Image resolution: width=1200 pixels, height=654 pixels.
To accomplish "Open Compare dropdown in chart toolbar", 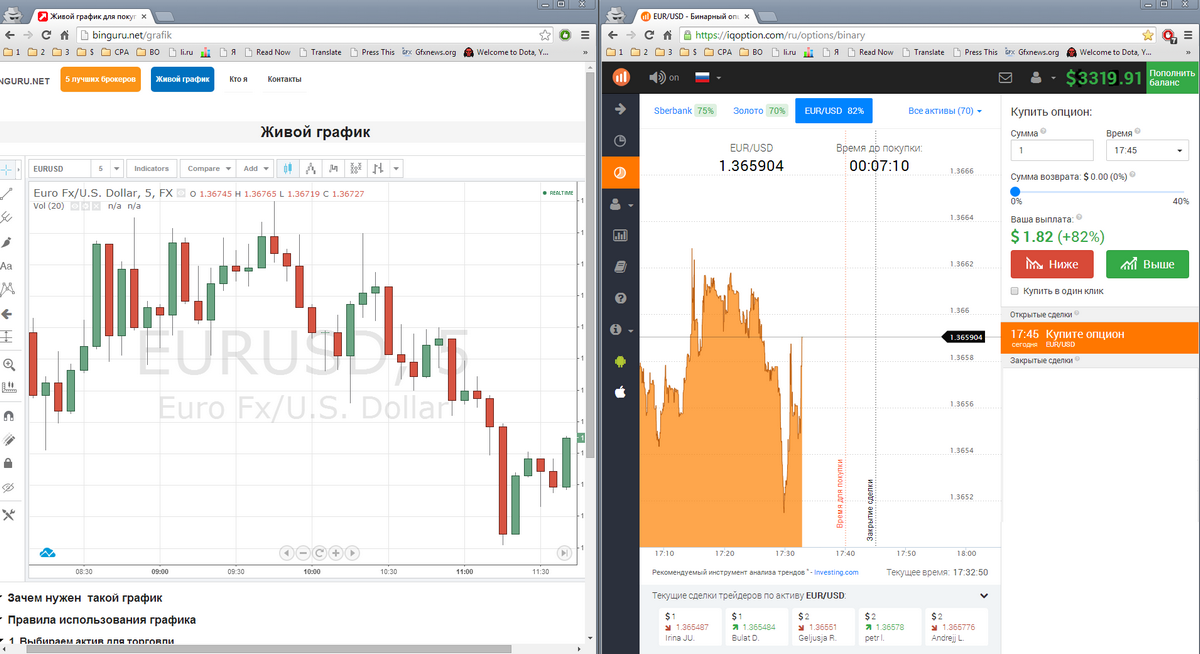I will [209, 168].
